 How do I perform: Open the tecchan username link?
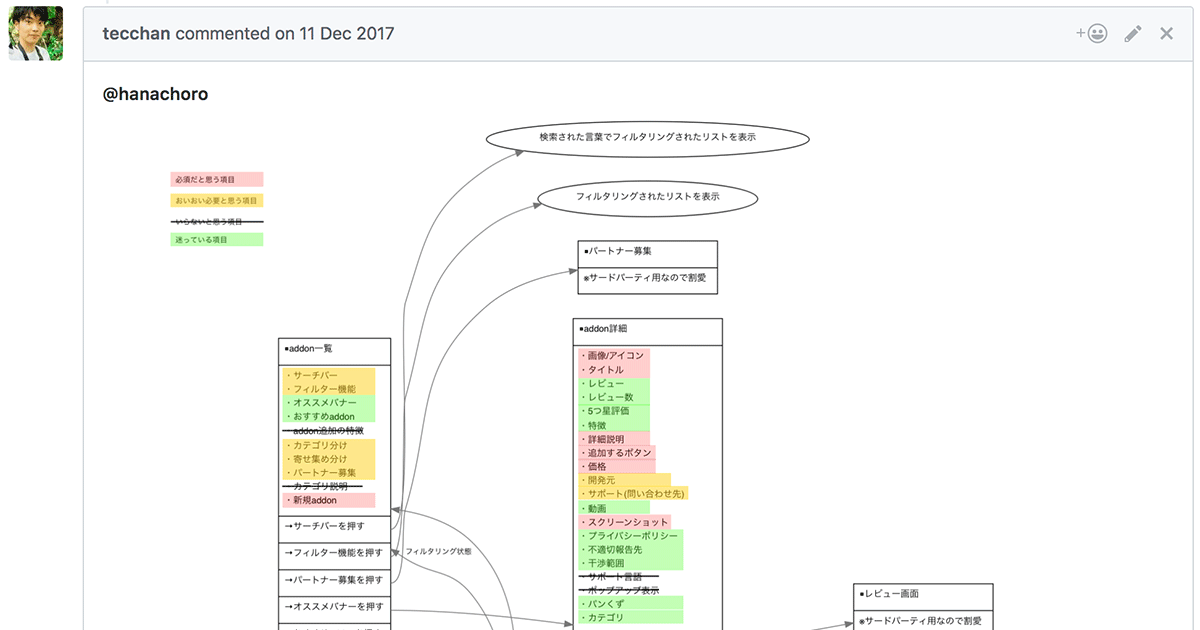point(136,34)
